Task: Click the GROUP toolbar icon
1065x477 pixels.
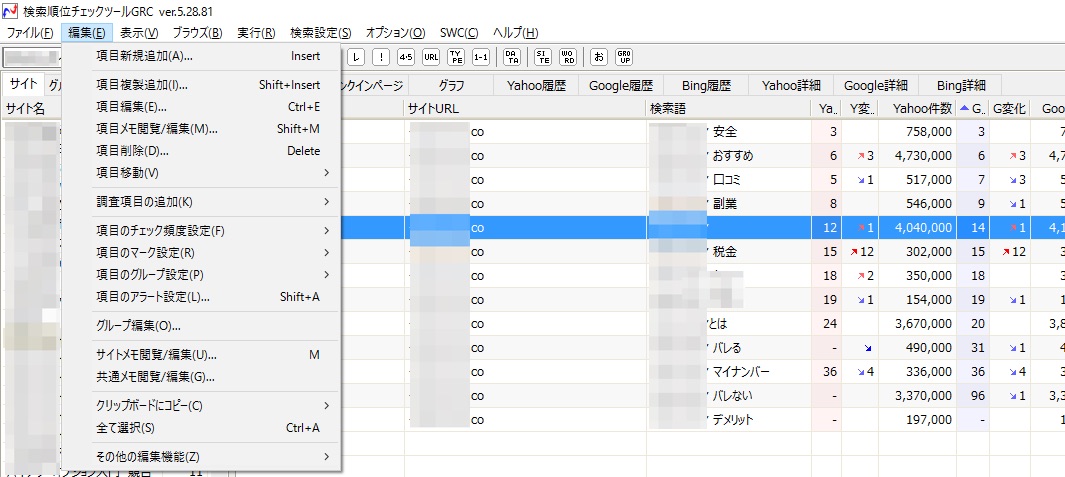Action: pos(624,57)
